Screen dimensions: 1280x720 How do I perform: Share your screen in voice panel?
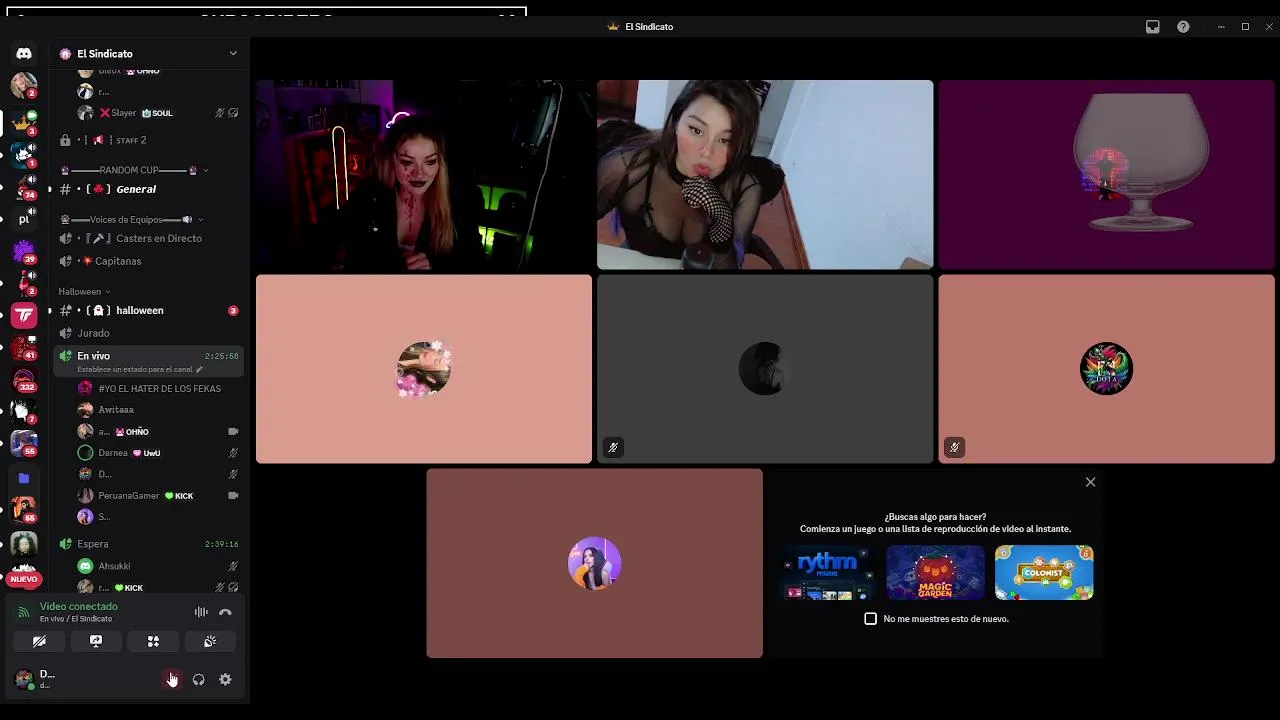[x=96, y=641]
